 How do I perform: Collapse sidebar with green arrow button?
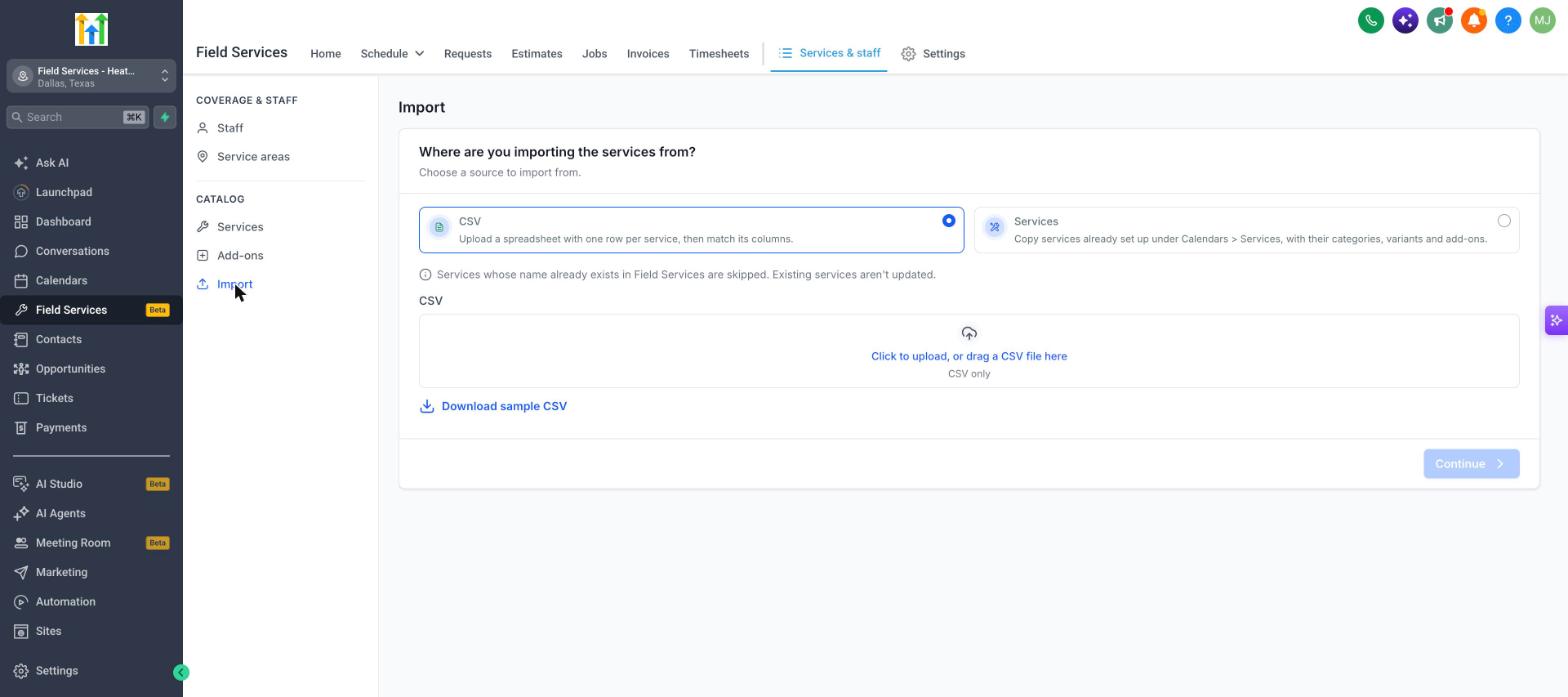coord(181,673)
